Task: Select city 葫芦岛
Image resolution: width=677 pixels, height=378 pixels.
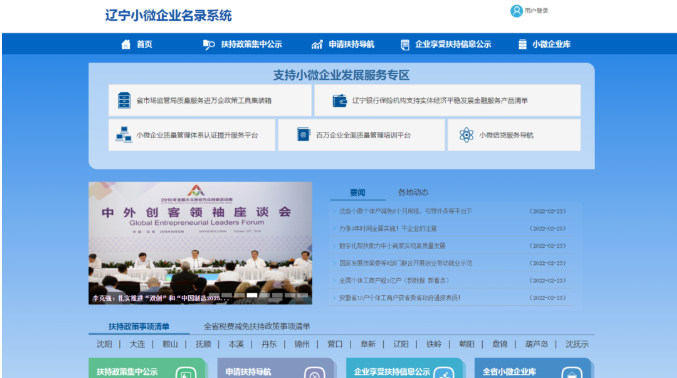Action: [536, 344]
